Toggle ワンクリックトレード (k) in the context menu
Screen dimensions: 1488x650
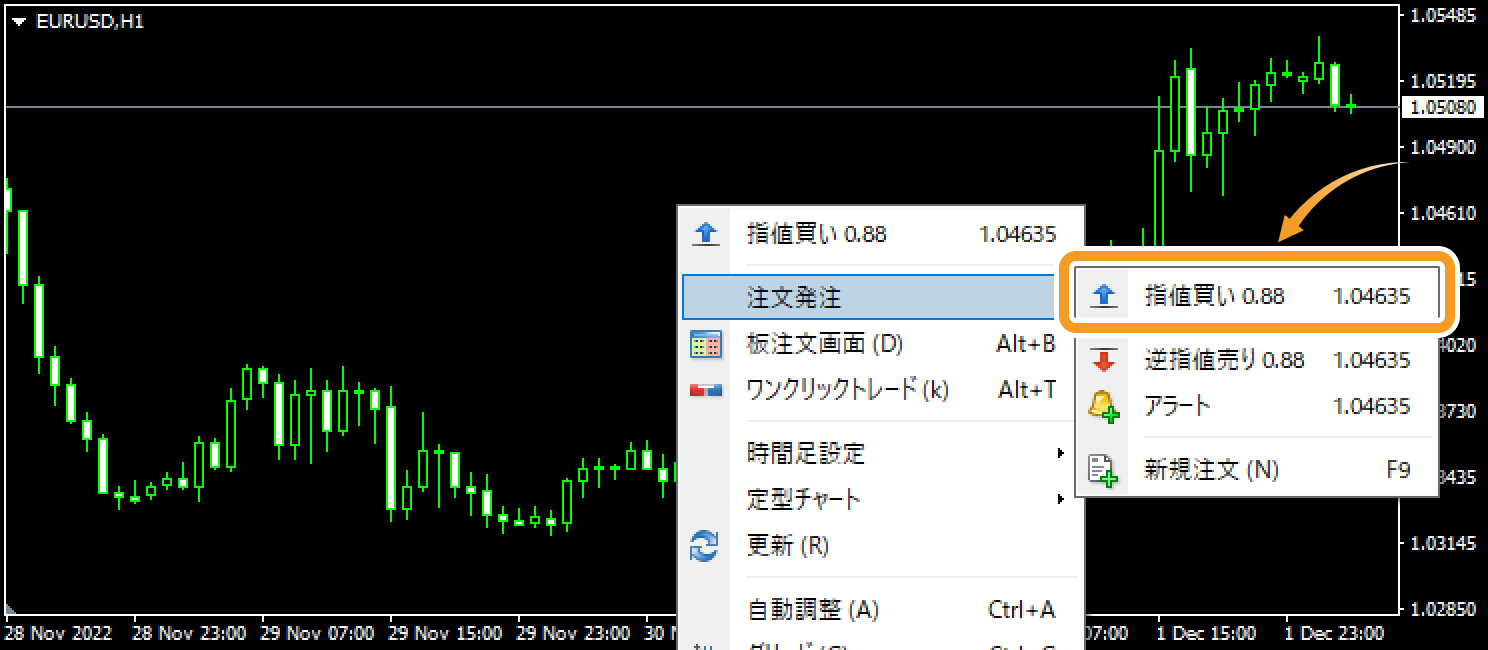(x=881, y=390)
